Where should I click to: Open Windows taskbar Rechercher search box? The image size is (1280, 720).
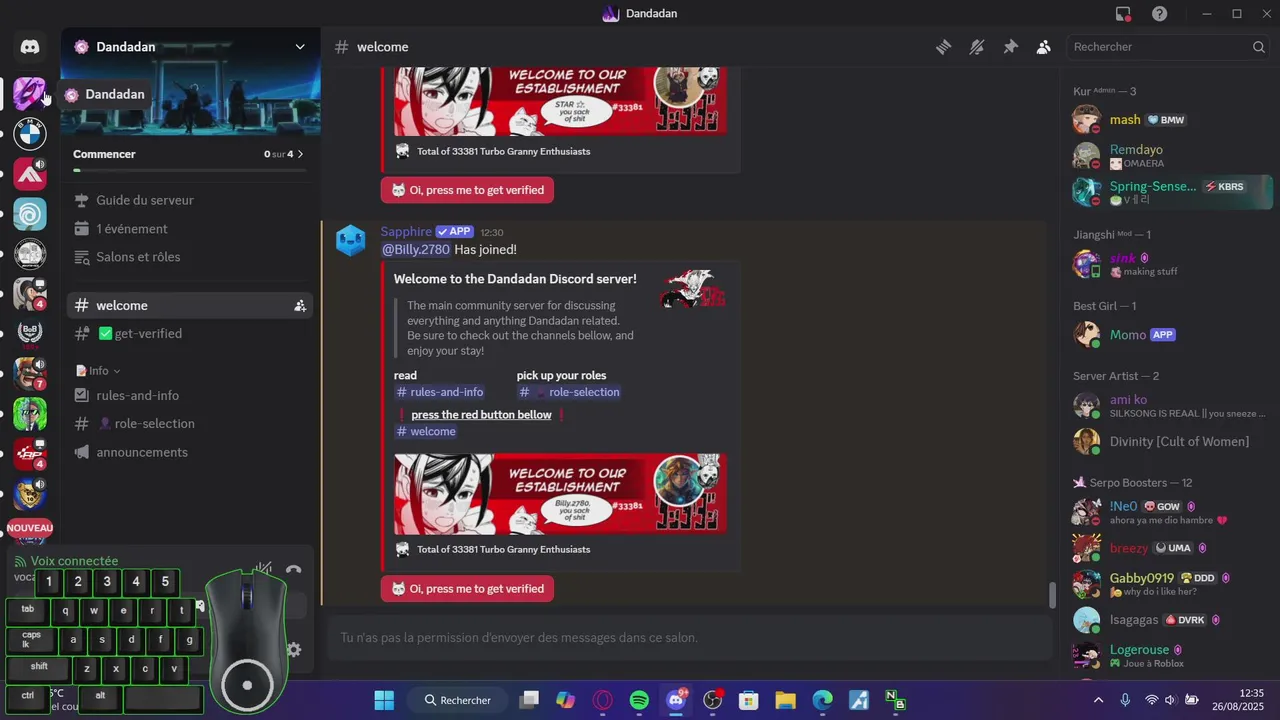457,700
